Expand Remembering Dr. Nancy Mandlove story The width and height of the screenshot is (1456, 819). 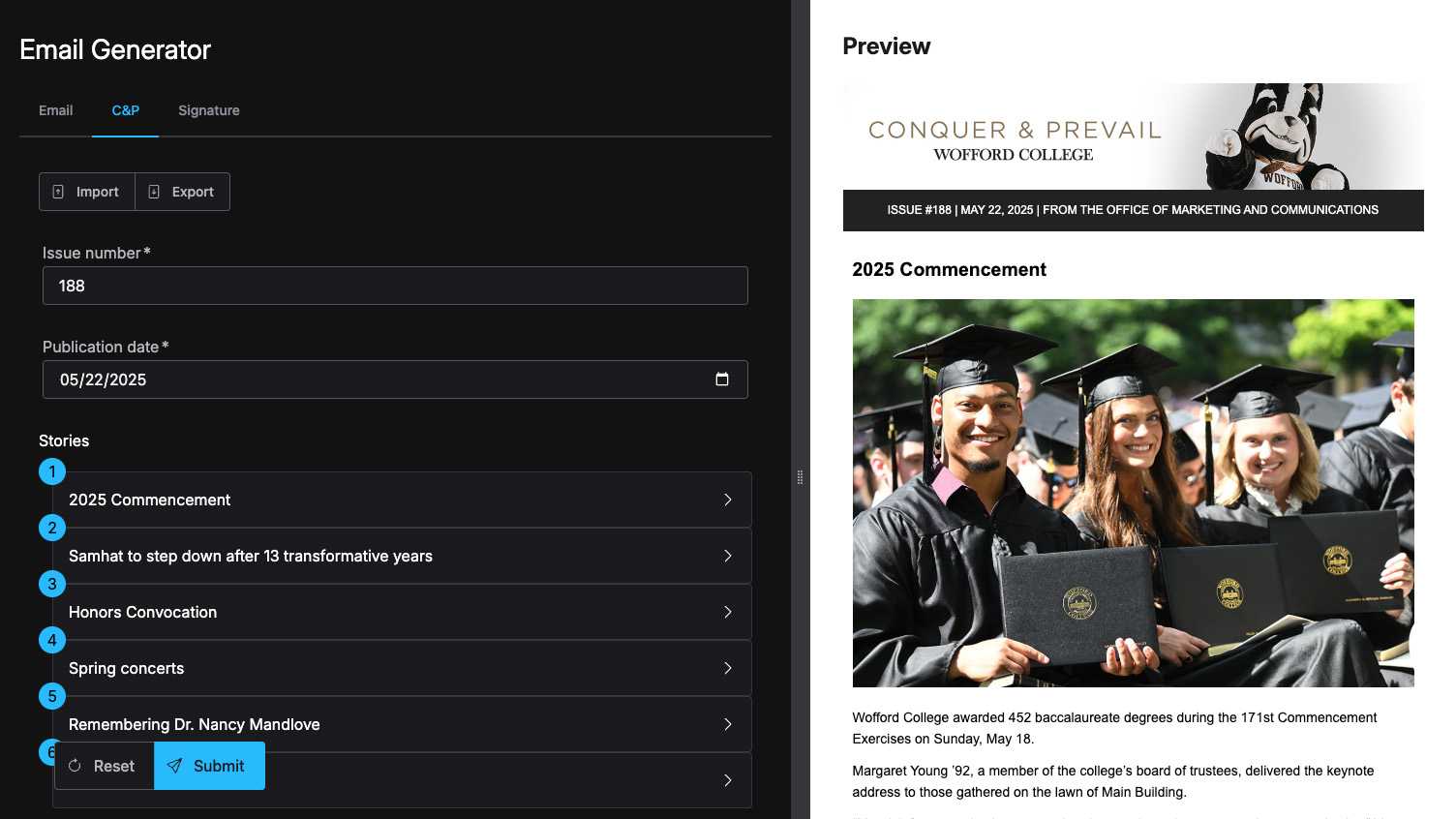coord(727,724)
